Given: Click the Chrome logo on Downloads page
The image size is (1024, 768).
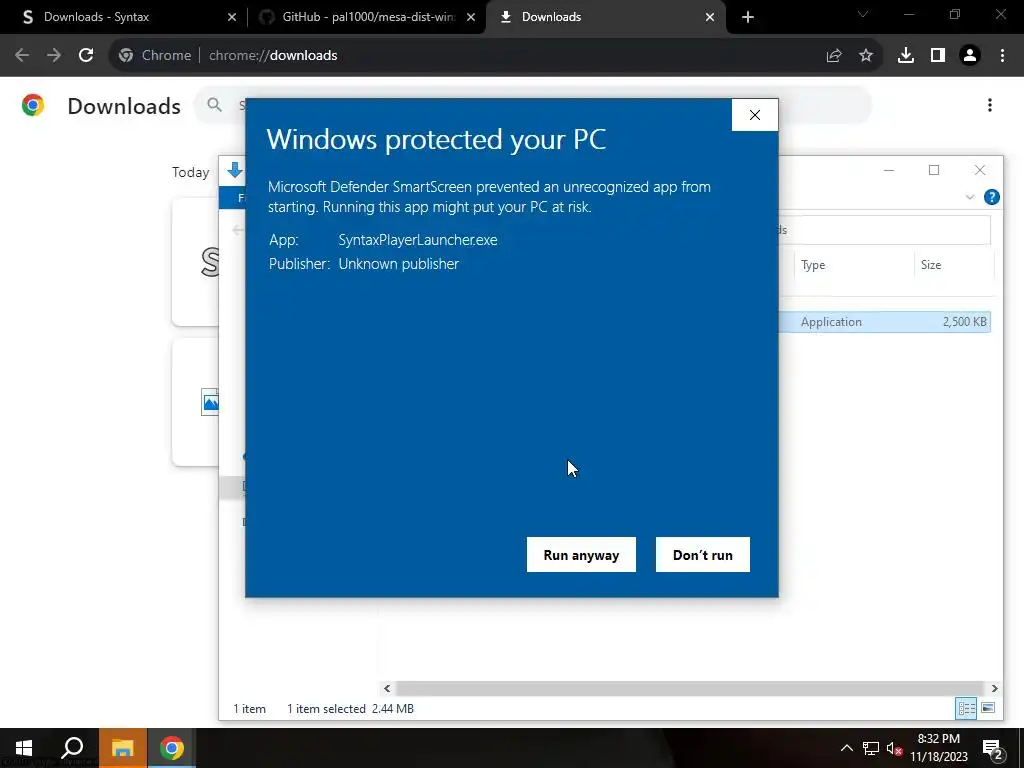Looking at the screenshot, I should pos(33,105).
